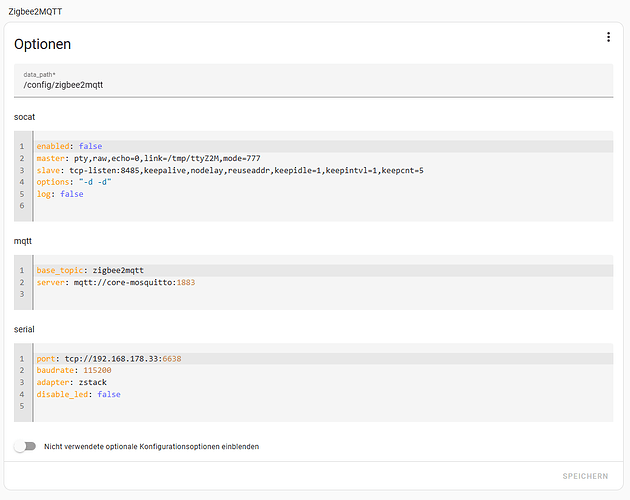The width and height of the screenshot is (630, 500).
Task: Click the mqtt server line
Action: [x=116, y=283]
